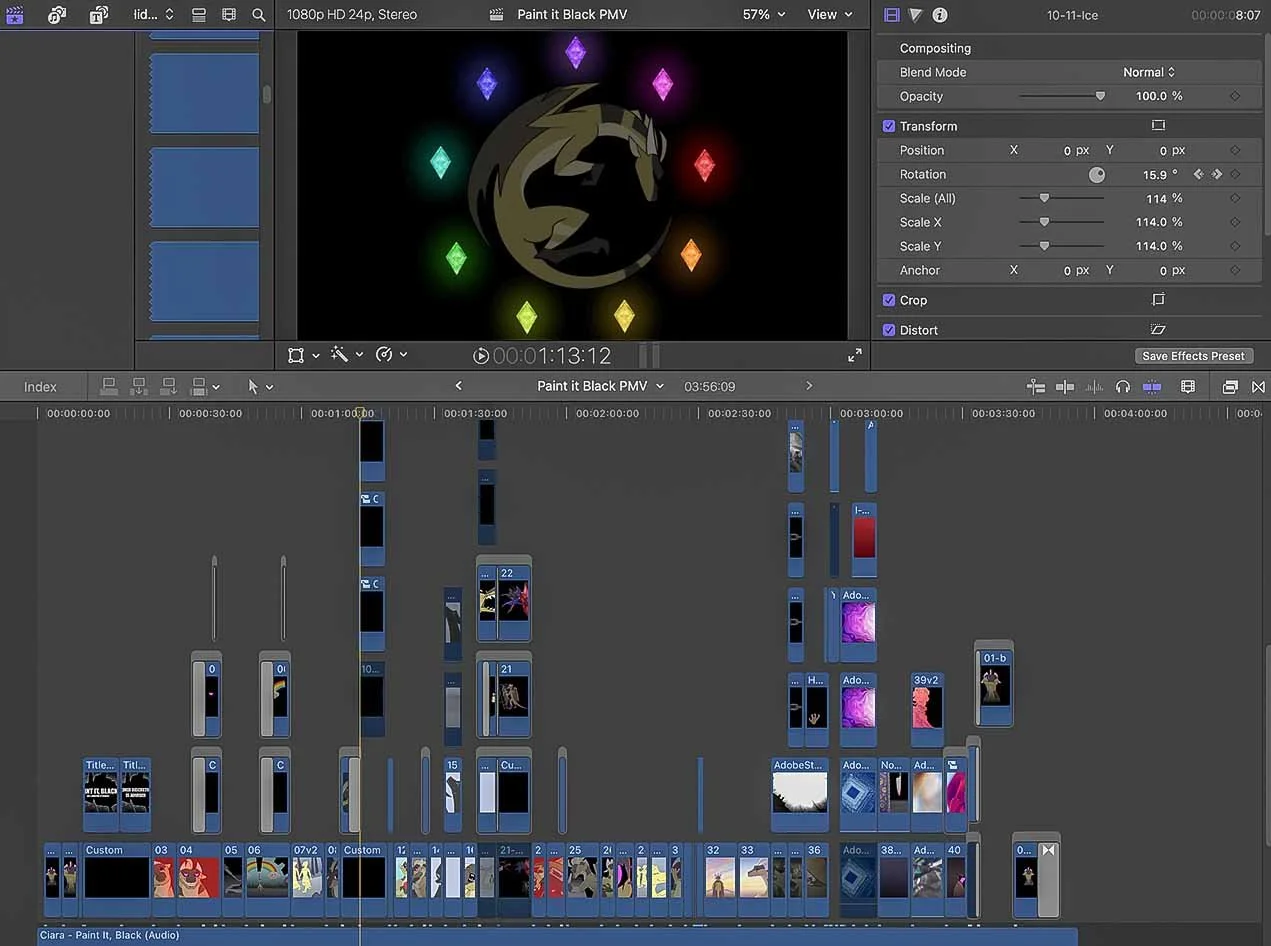Click Save Effects Preset button
Viewport: 1271px width, 946px height.
point(1193,356)
